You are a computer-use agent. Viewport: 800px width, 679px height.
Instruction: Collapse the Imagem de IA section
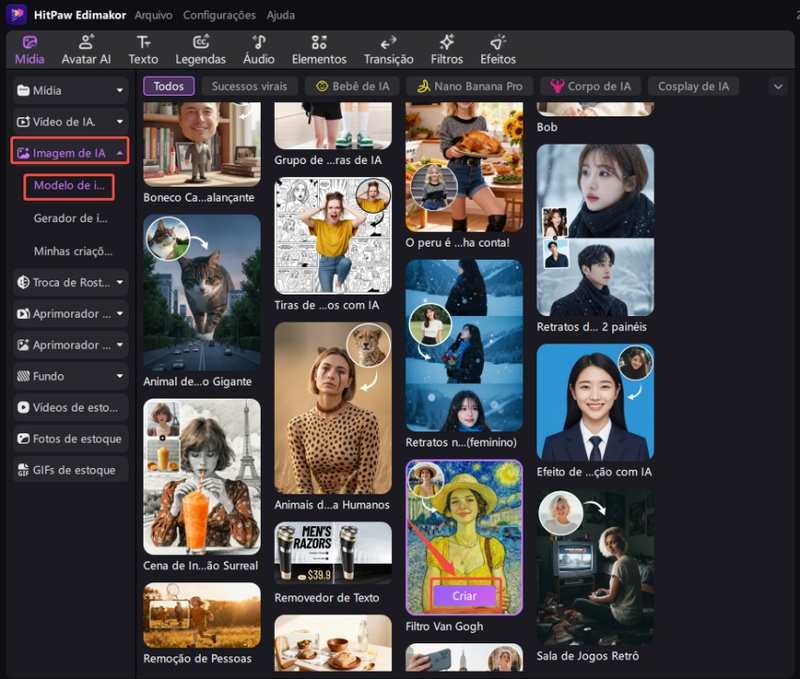(x=70, y=153)
